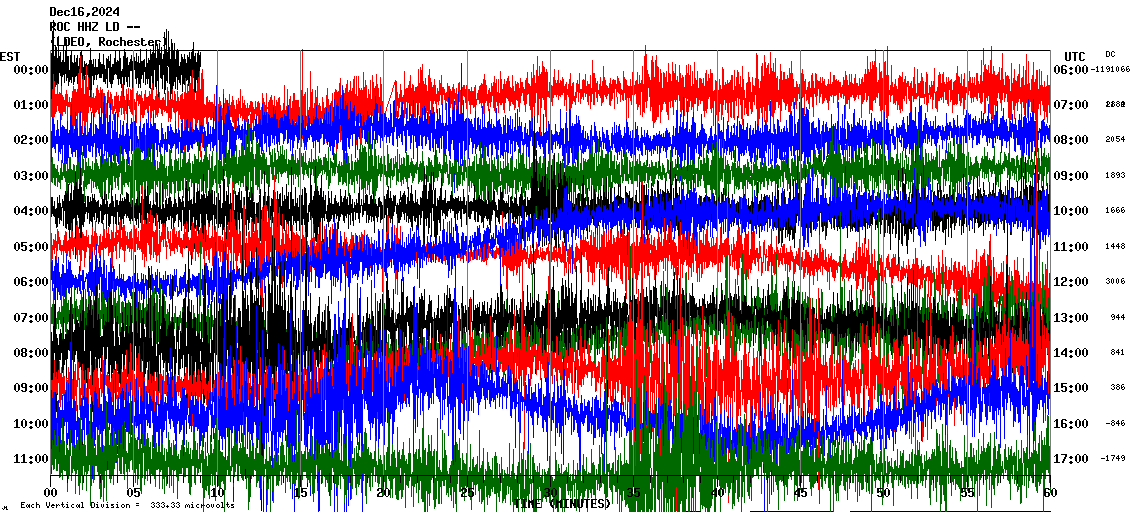Click the 06:00 EST hour label

coord(31,282)
